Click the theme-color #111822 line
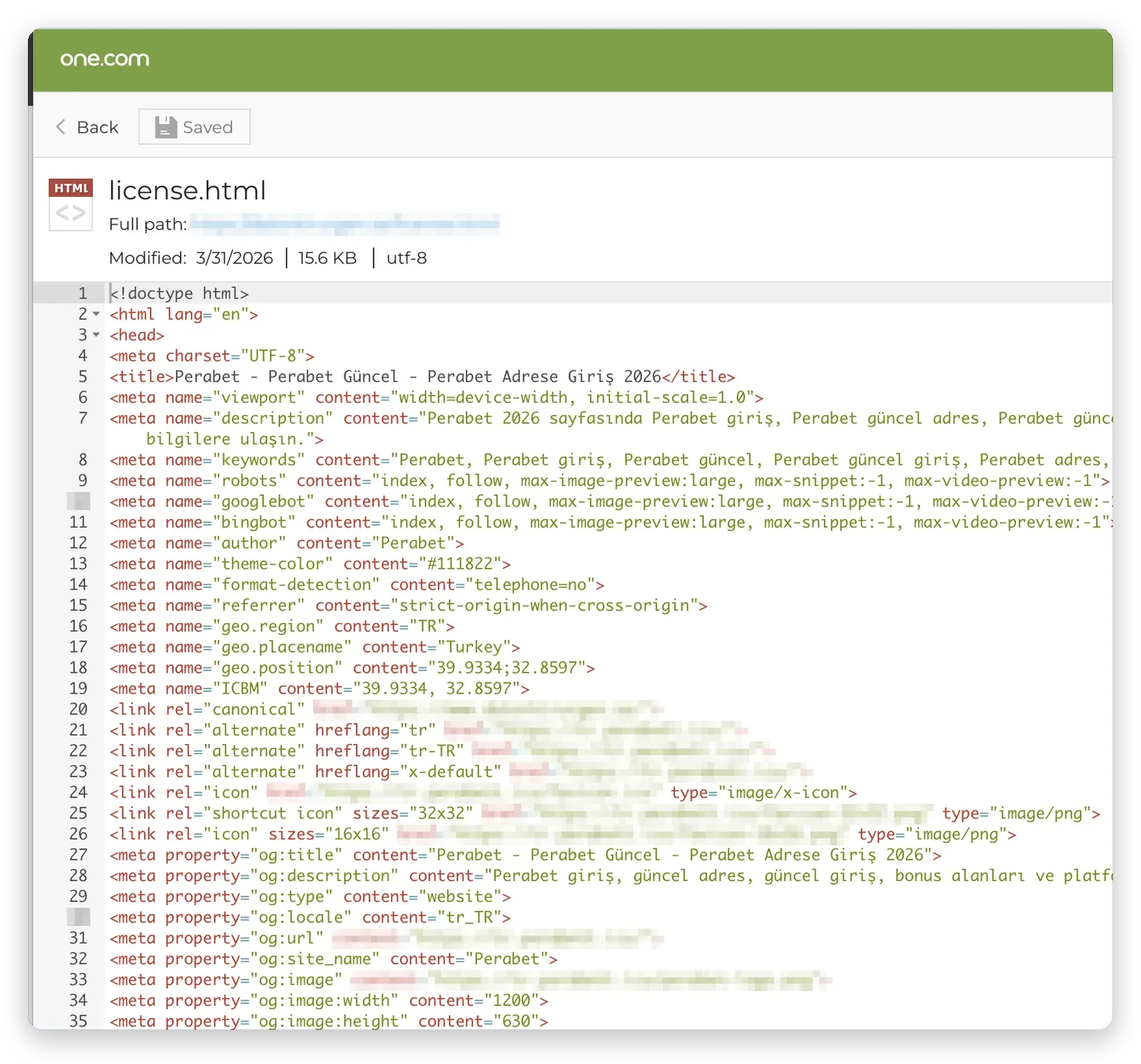Screen dimensions: 1141x1064 point(310,564)
